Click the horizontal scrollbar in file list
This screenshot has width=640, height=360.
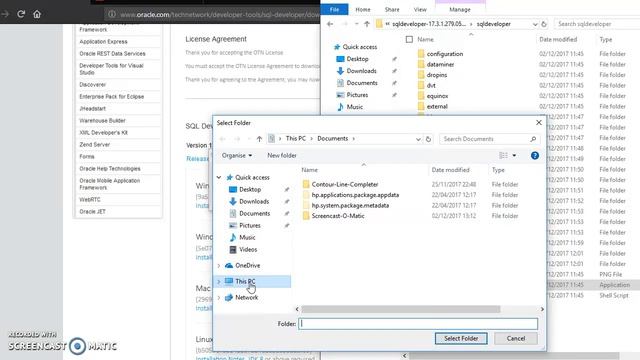point(400,309)
